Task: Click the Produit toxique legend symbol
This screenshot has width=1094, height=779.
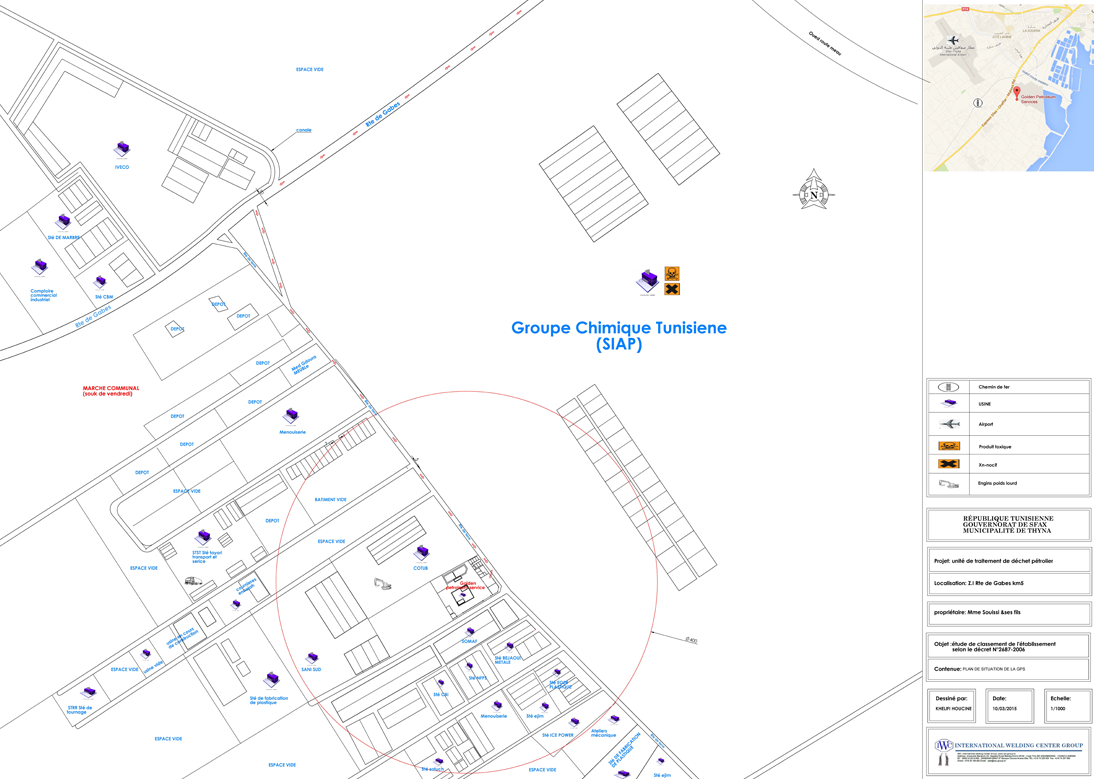Action: [949, 446]
